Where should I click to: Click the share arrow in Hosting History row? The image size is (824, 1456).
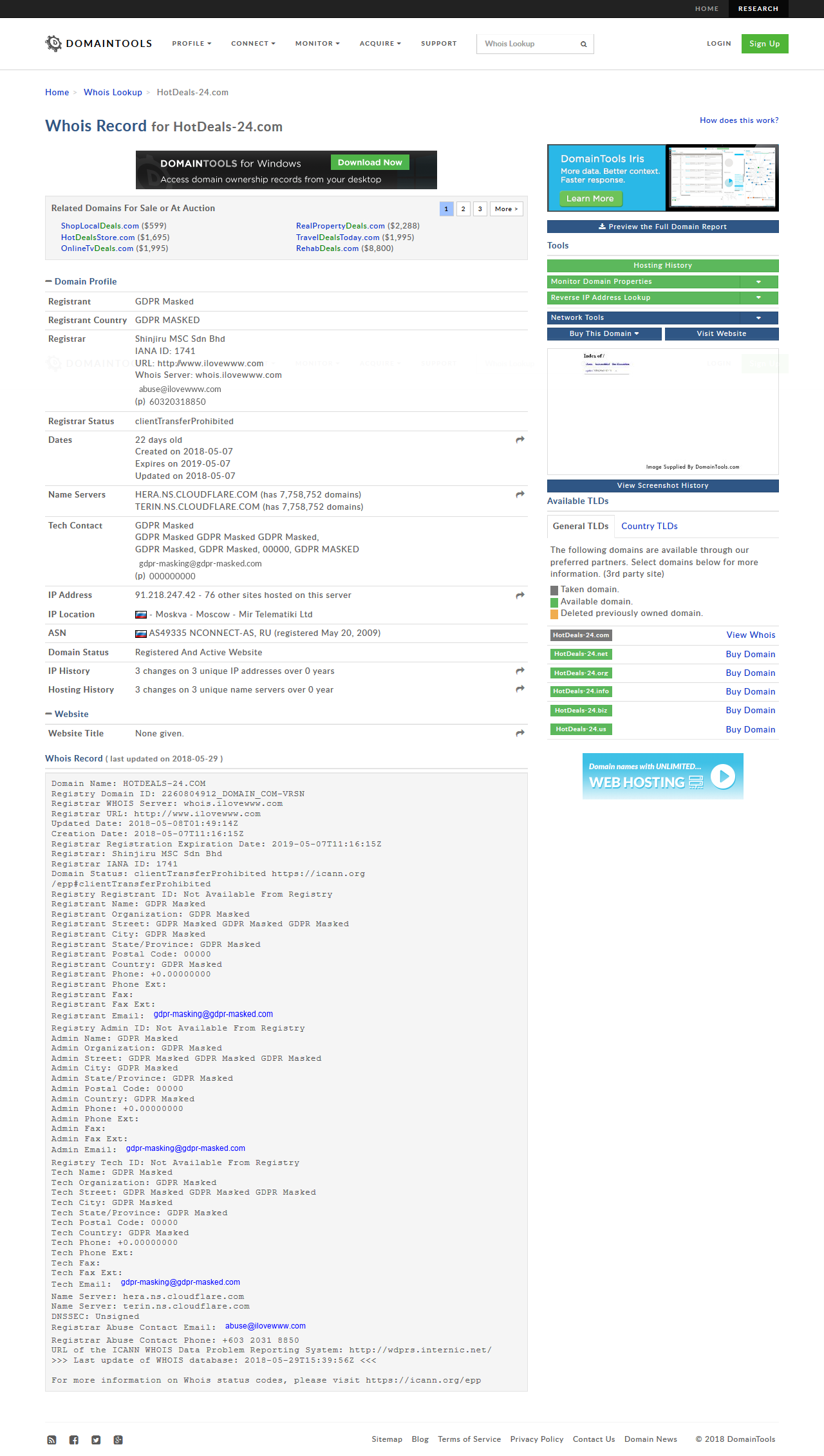tap(520, 689)
